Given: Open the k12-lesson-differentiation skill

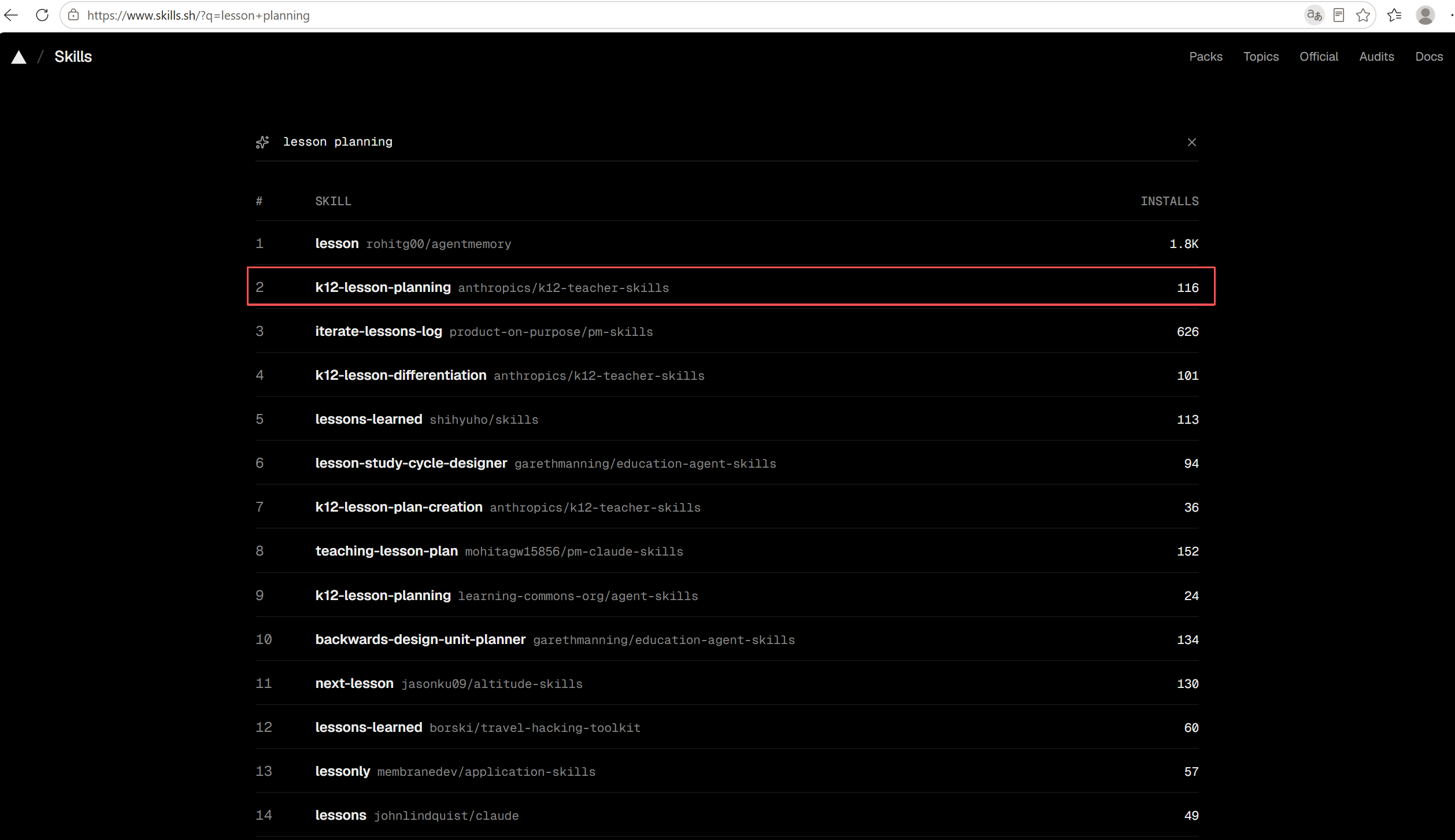Looking at the screenshot, I should (727, 375).
